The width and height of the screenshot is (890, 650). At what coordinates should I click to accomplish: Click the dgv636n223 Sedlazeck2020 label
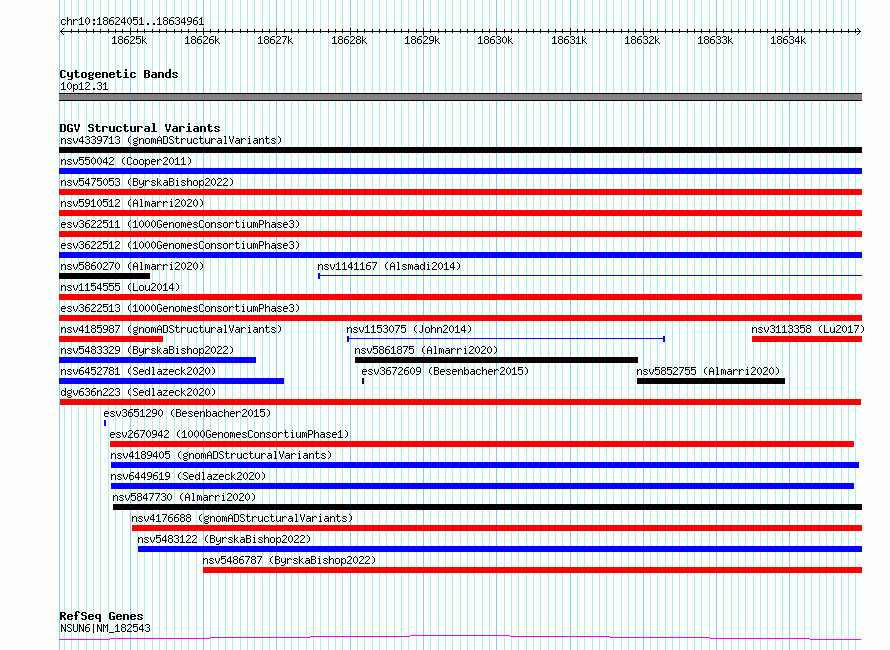(x=138, y=392)
